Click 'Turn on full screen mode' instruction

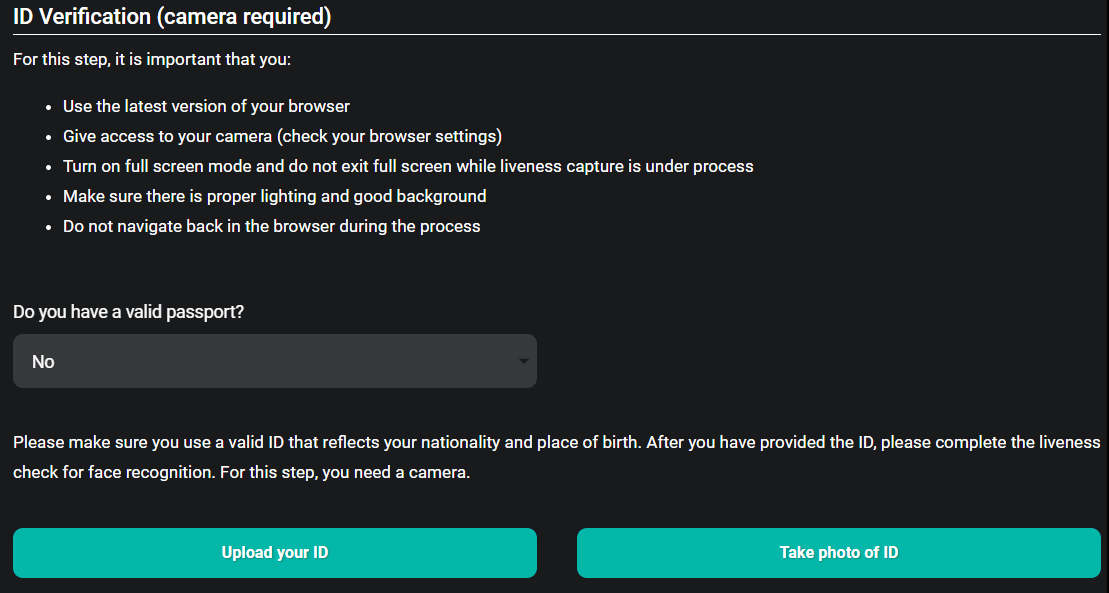tap(408, 166)
